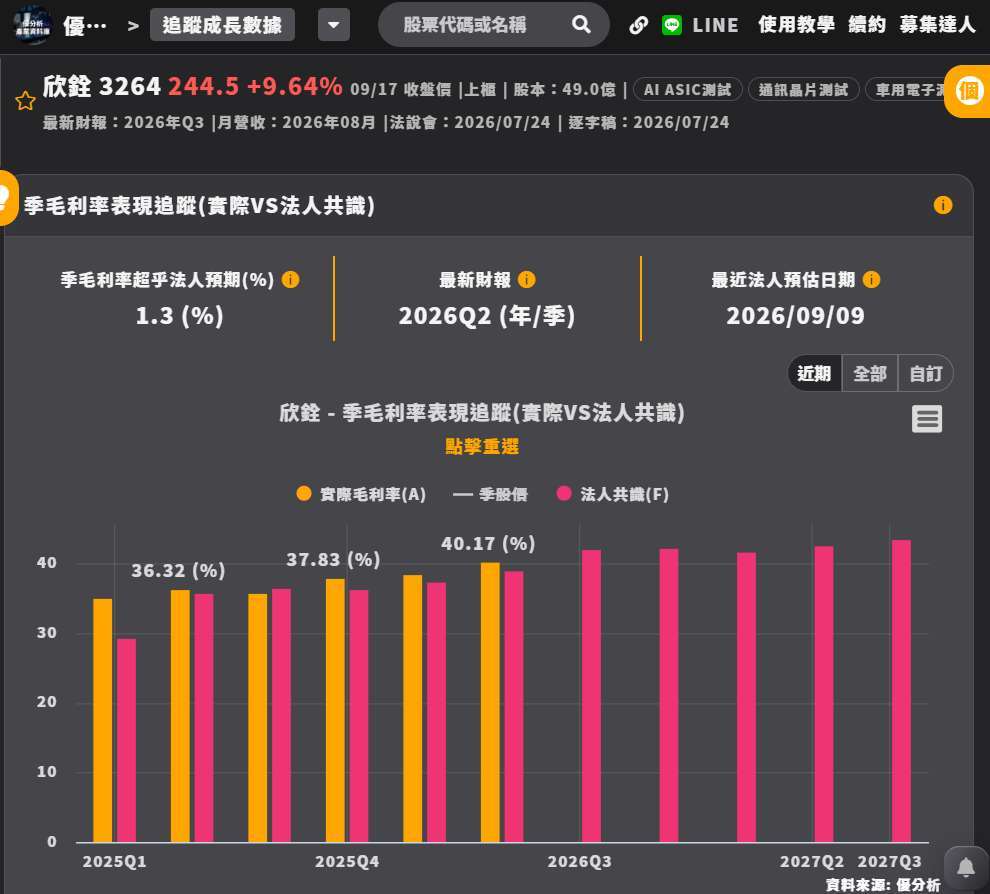990x894 pixels.
Task: Show info for 季毛利率超乎法人預期
Action: click(290, 279)
